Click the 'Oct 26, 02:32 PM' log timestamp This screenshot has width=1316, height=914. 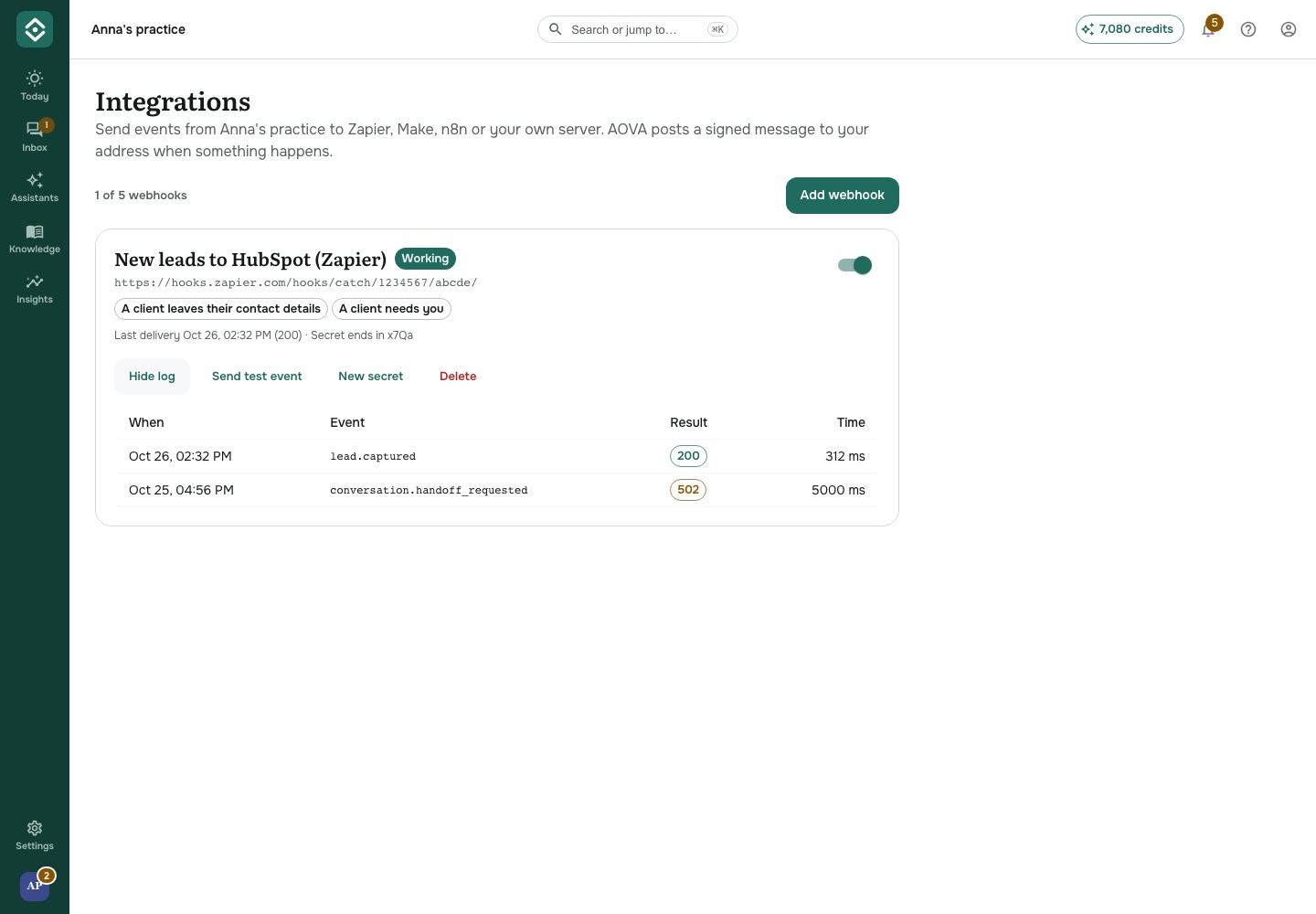click(x=180, y=456)
